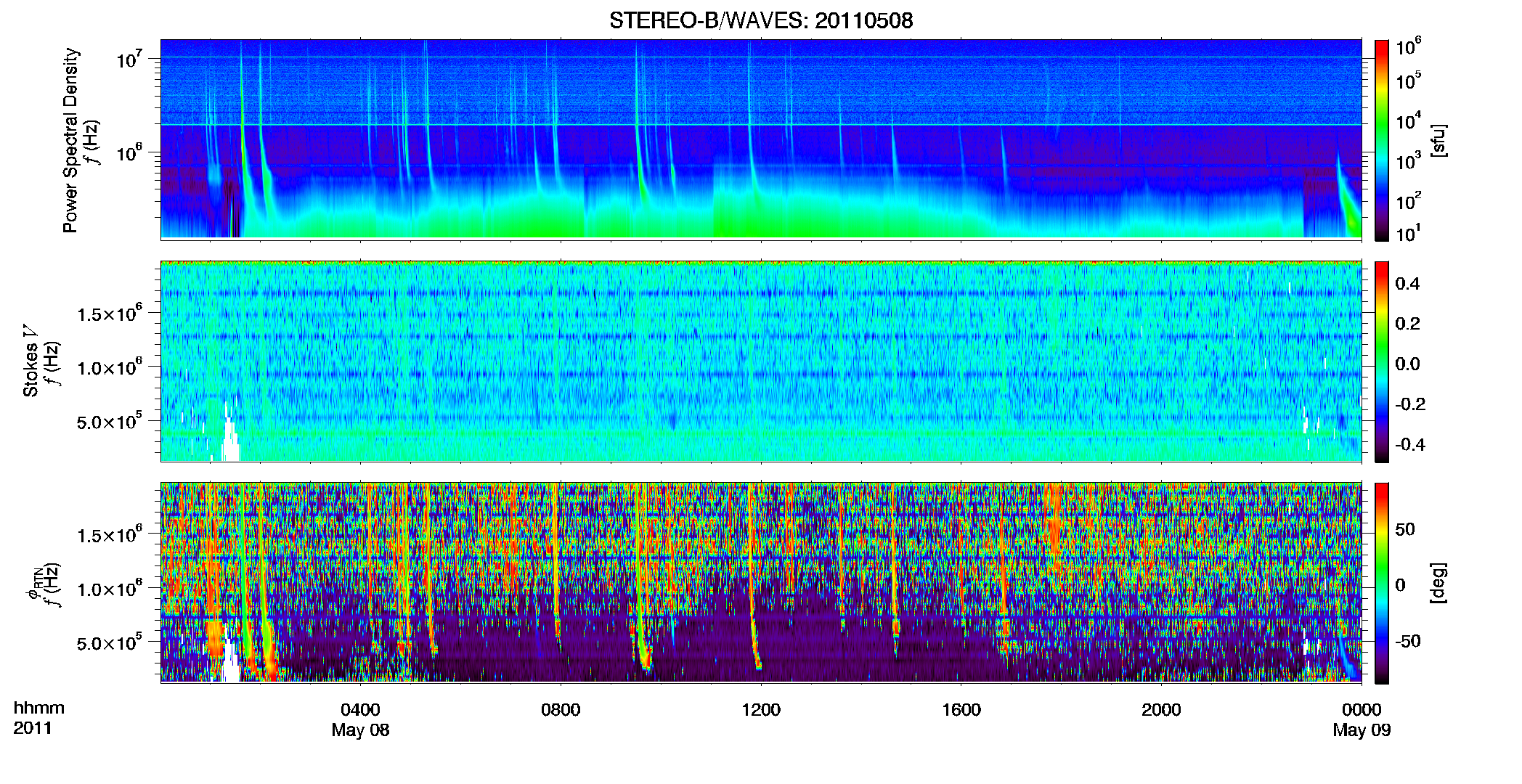Click the -0.2 value on Stokes colorbar
The height and width of the screenshot is (784, 1522).
[1410, 404]
